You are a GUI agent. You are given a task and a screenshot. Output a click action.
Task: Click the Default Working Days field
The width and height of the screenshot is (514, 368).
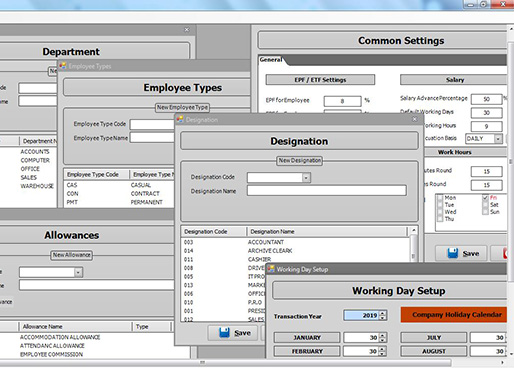point(486,113)
